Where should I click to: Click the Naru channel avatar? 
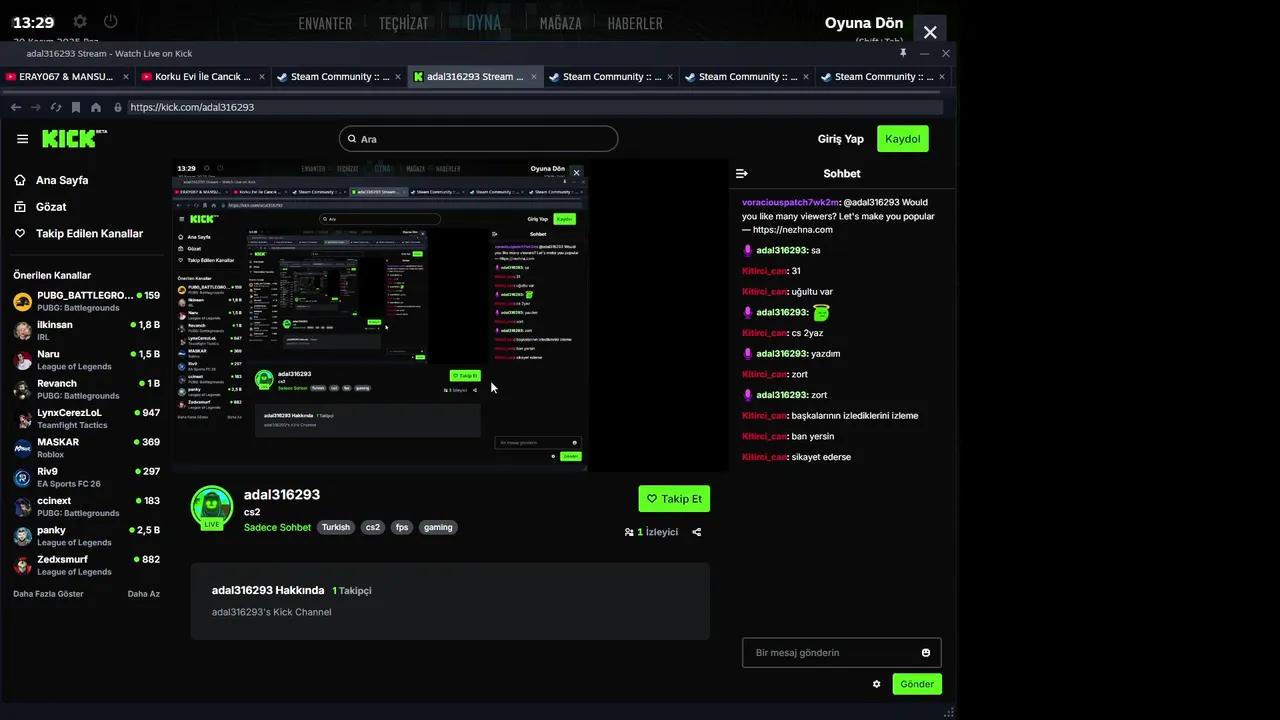point(23,360)
